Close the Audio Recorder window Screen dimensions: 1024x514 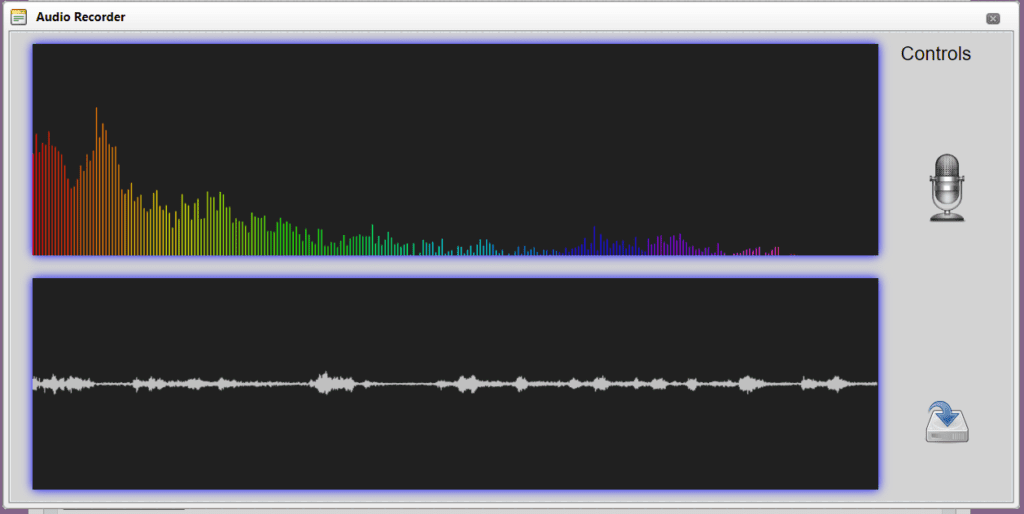tap(993, 18)
